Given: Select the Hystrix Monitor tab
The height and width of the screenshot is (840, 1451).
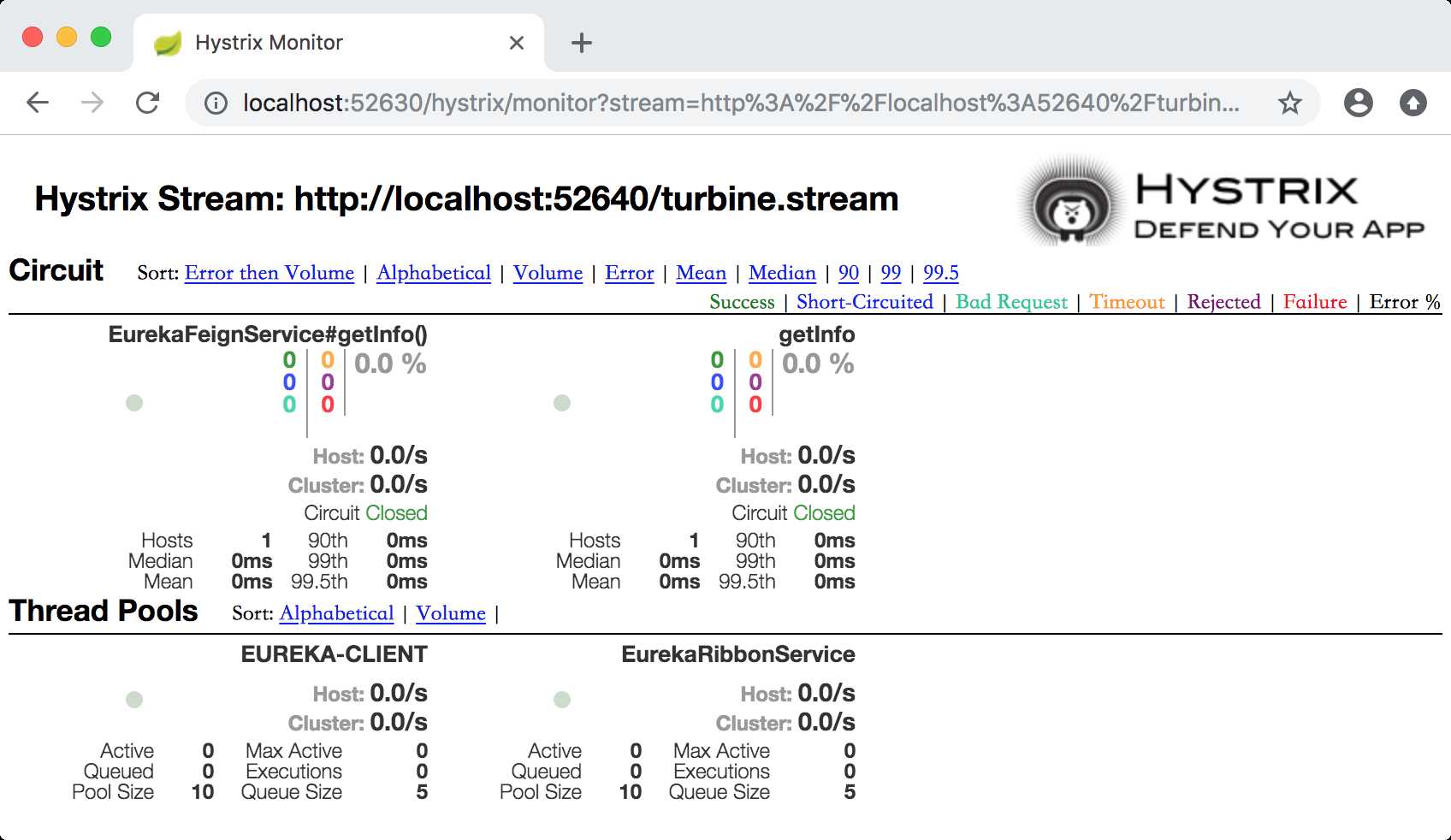Looking at the screenshot, I should tap(339, 43).
